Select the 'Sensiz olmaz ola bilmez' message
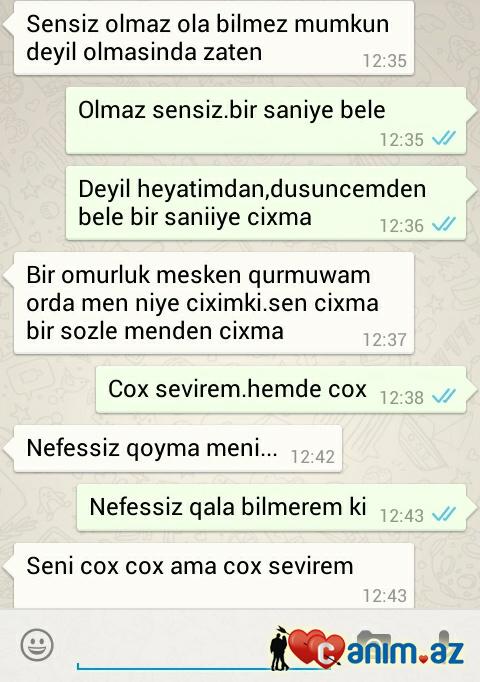The image size is (480, 682). tap(214, 38)
